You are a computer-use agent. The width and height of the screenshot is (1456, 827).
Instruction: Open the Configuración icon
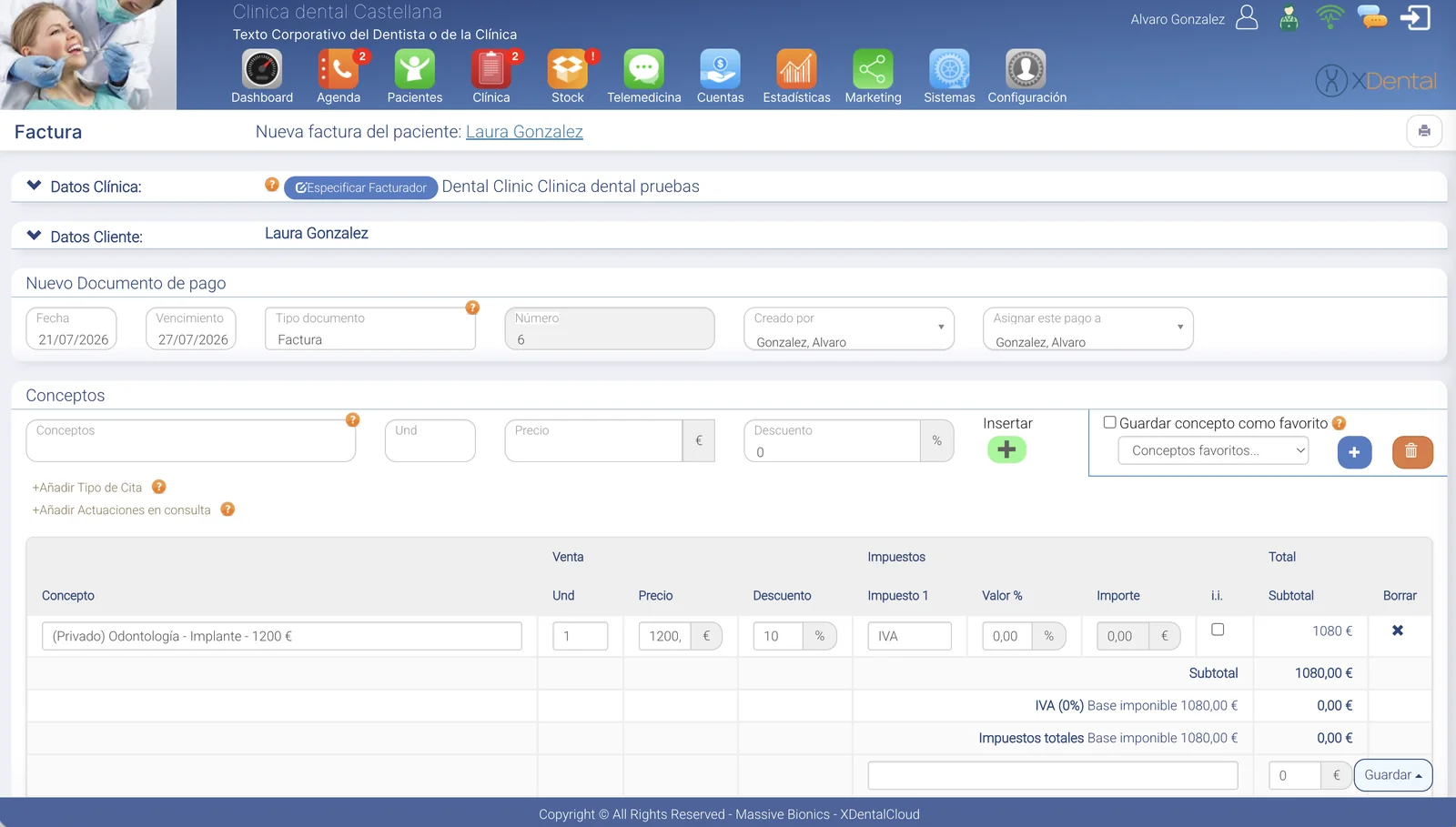pyautogui.click(x=1026, y=69)
